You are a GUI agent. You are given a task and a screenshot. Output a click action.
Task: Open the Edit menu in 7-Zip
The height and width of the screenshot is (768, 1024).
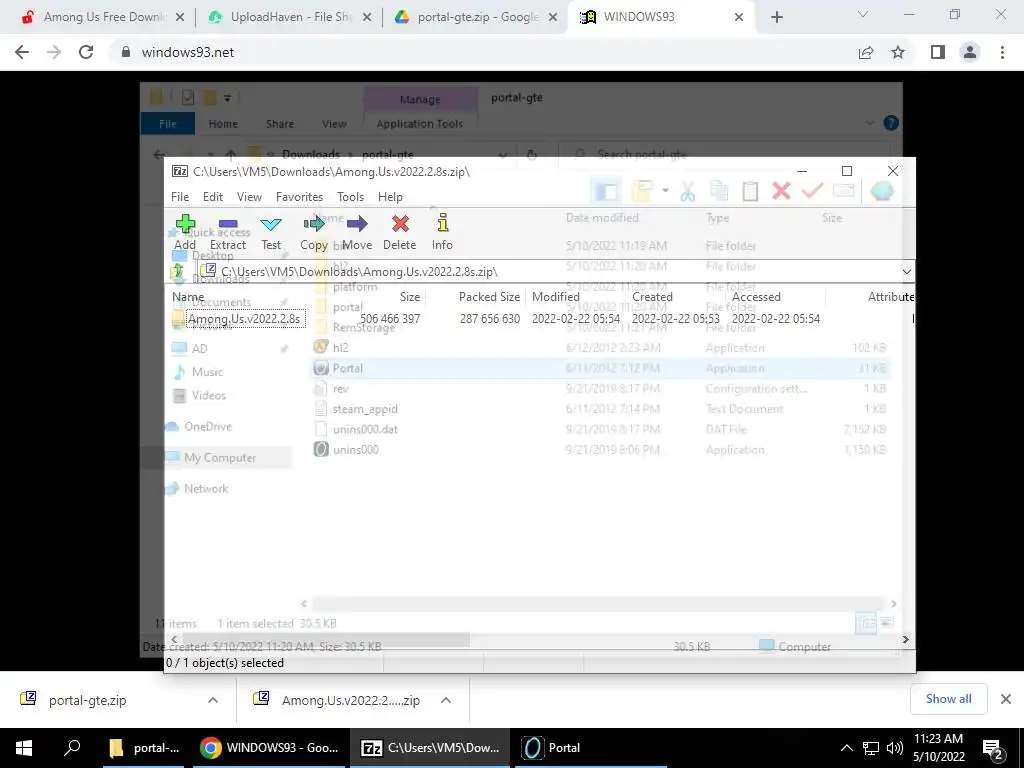click(213, 197)
